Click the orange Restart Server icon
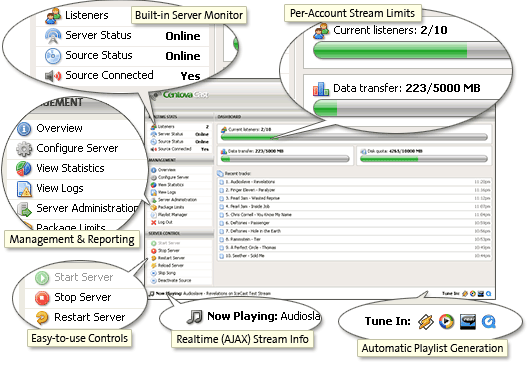 tap(42, 317)
